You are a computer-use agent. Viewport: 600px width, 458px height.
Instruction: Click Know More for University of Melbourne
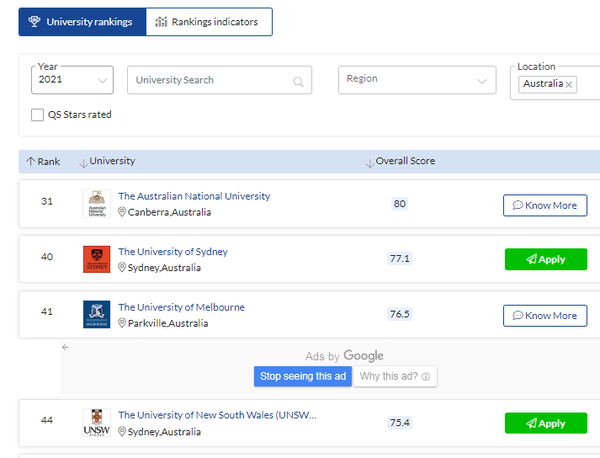pos(545,316)
